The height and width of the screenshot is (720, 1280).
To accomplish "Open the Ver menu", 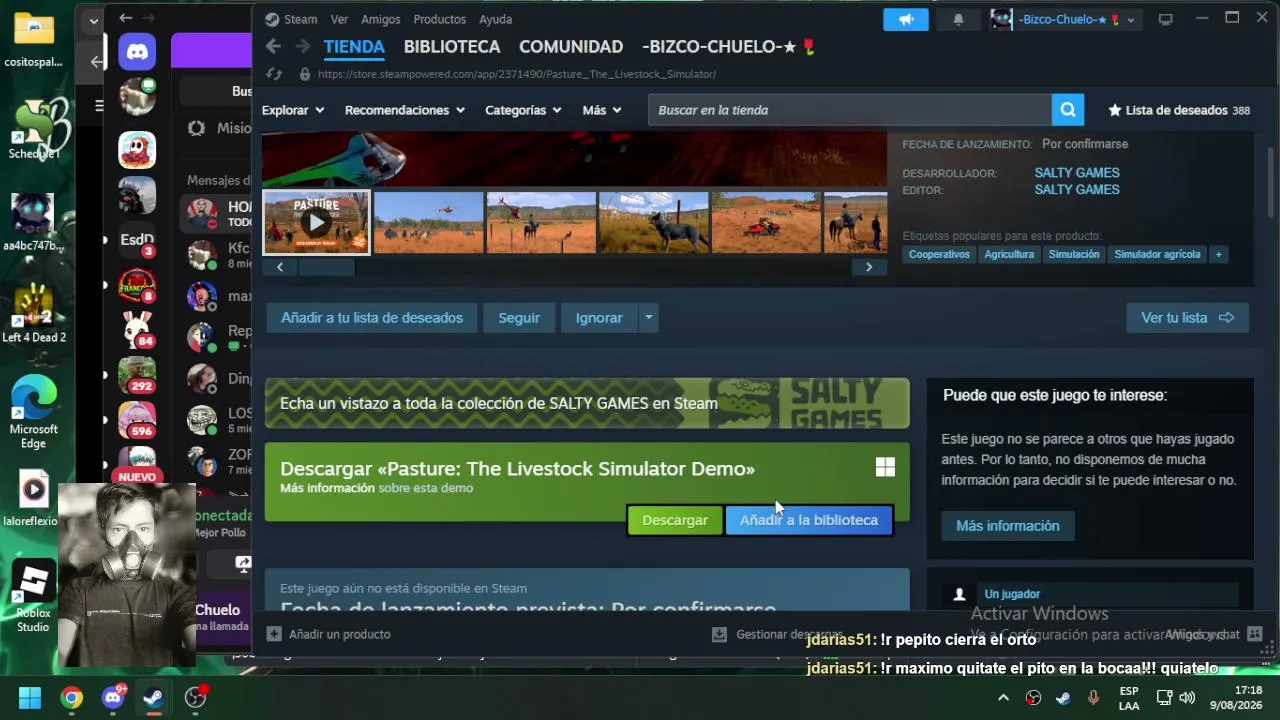I will [x=339, y=19].
